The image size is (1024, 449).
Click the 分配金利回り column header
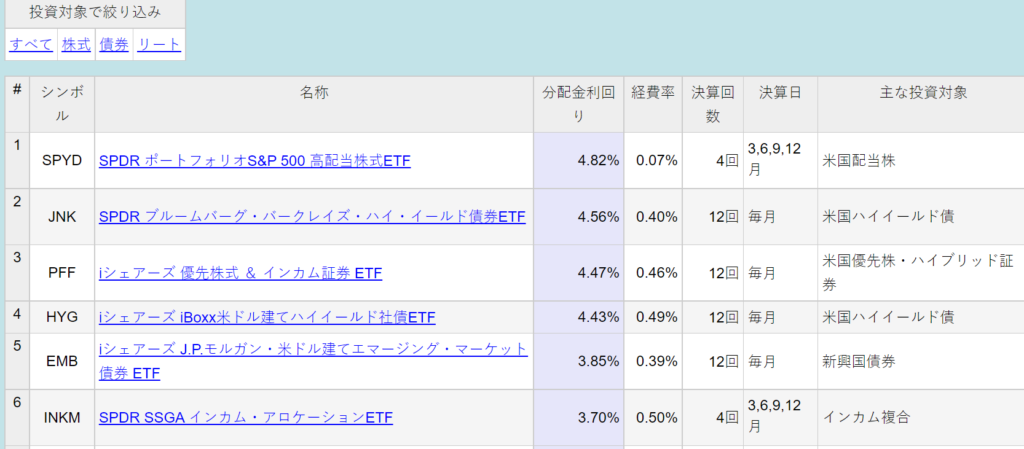point(579,104)
